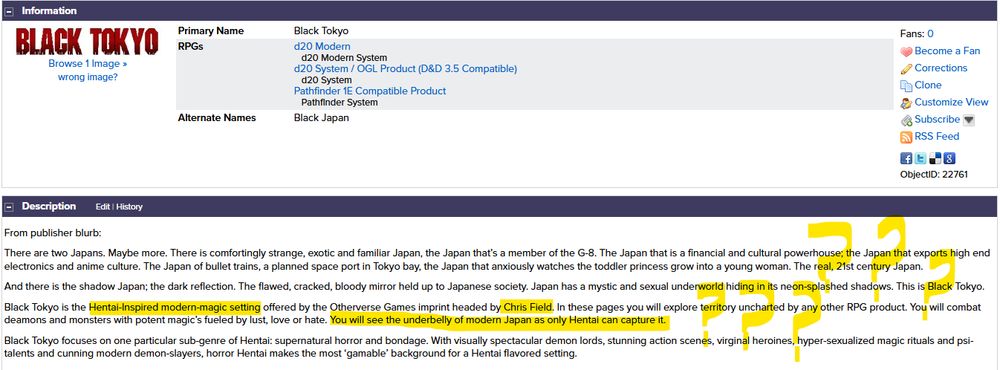
Task: Share on Twitter icon
Action: (x=920, y=159)
